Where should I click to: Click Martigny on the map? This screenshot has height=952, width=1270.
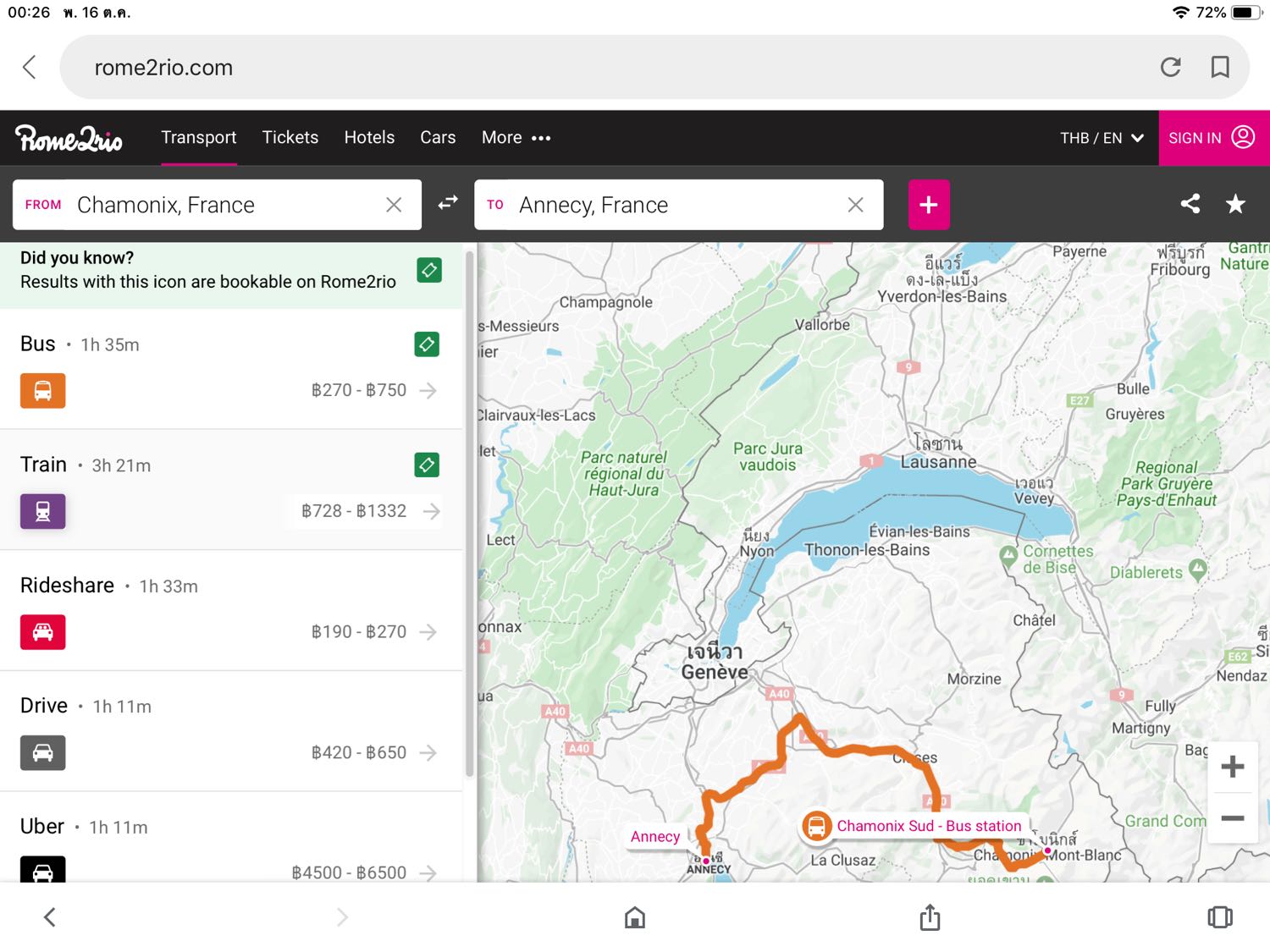pos(1141,728)
